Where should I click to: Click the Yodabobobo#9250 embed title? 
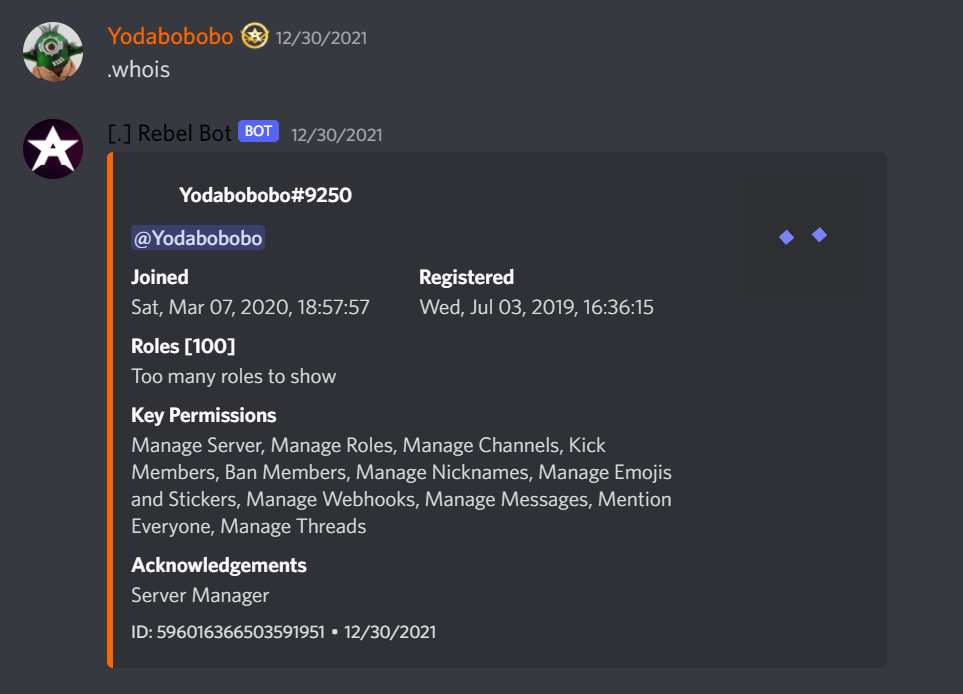(265, 195)
